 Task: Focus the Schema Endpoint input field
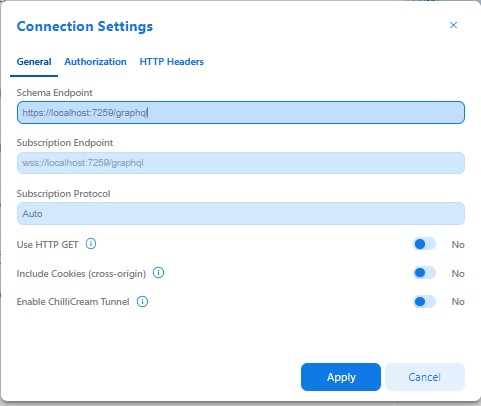coord(241,113)
